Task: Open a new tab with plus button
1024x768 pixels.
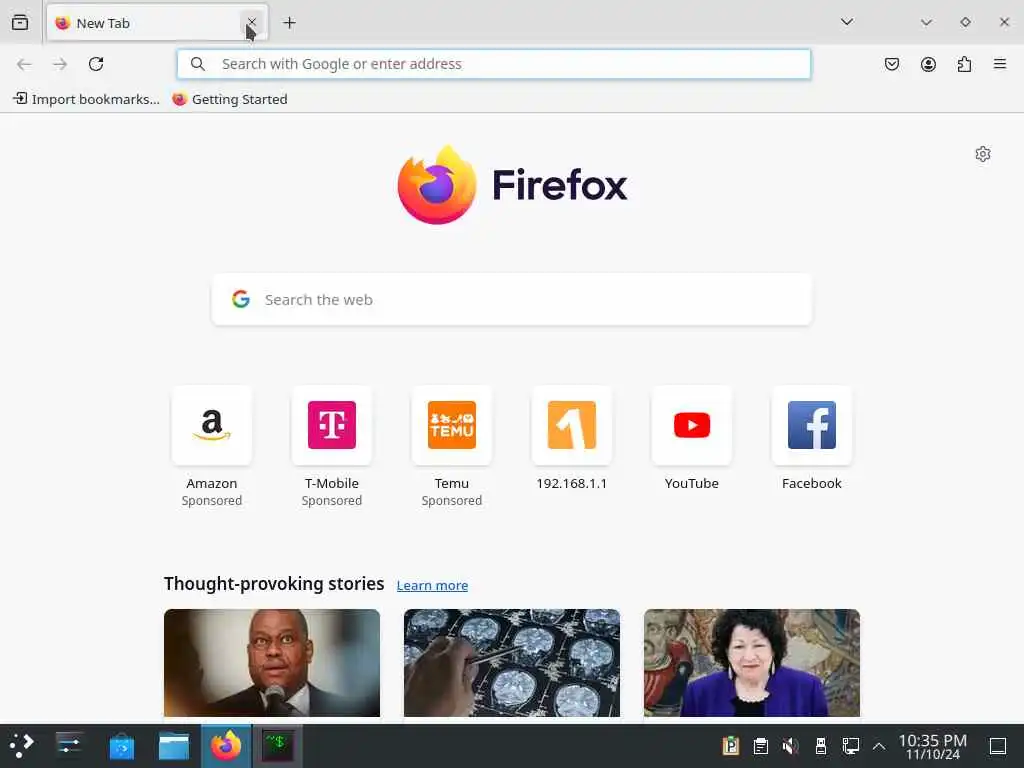Action: tap(289, 23)
